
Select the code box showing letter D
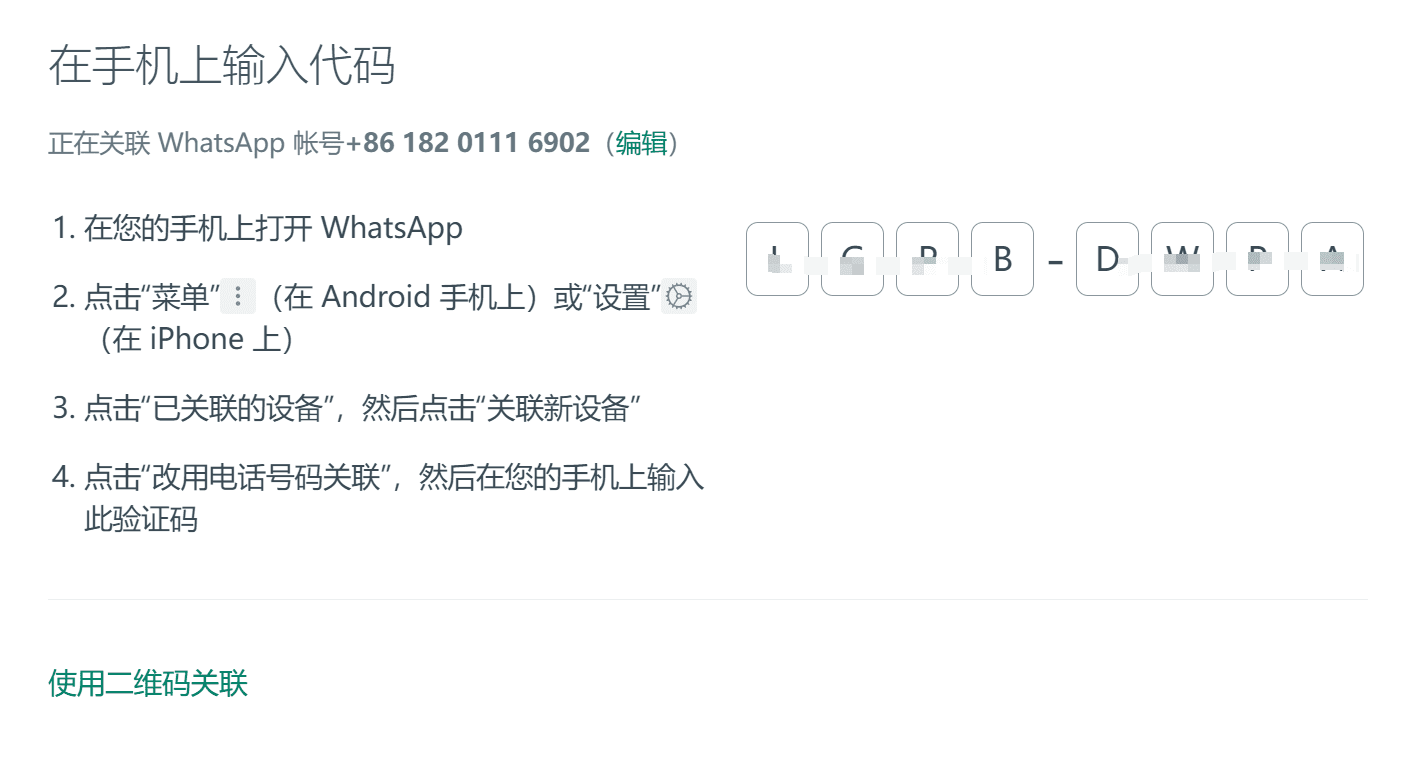(1107, 259)
